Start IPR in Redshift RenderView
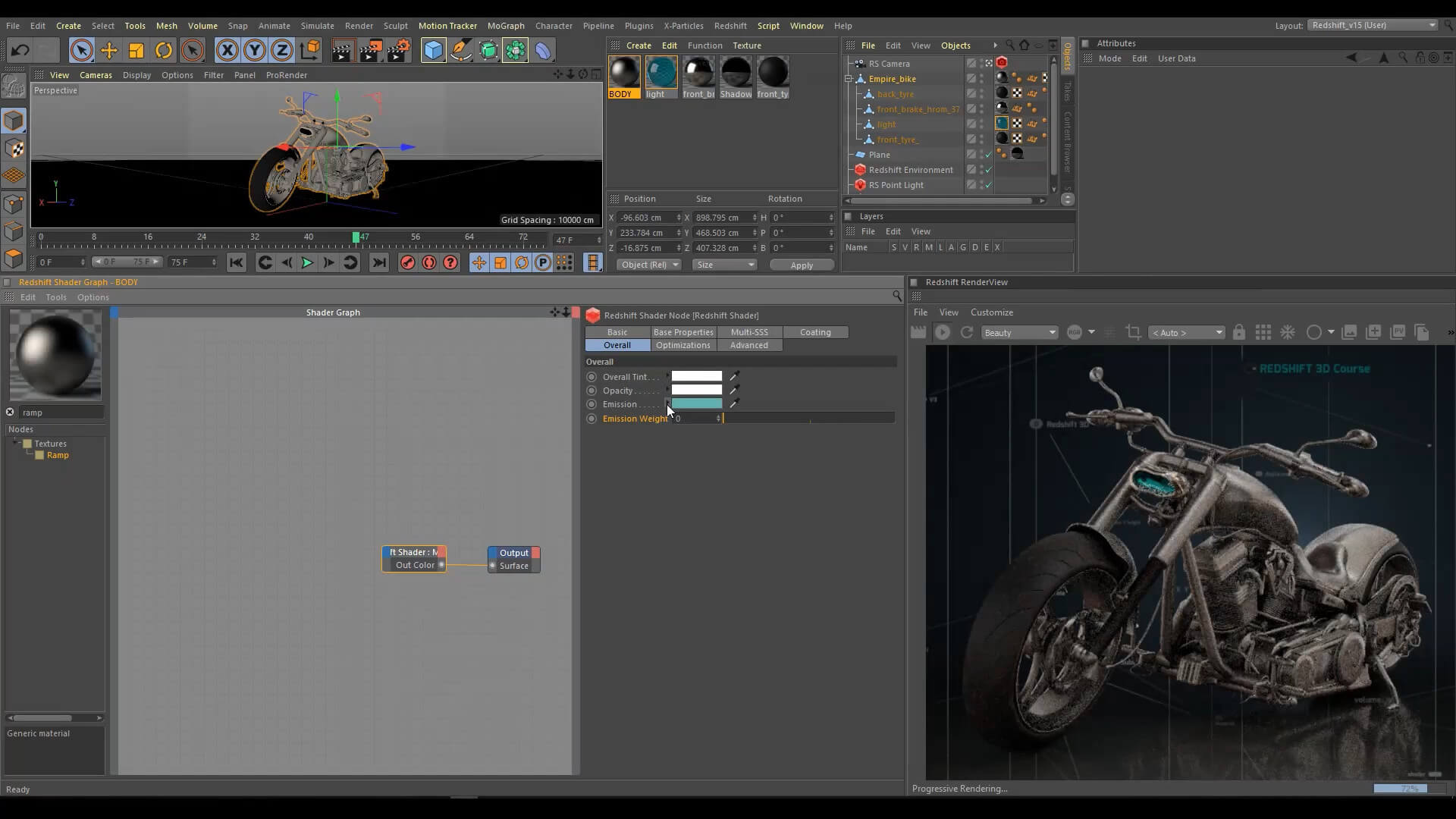The image size is (1456, 819). coord(943,332)
